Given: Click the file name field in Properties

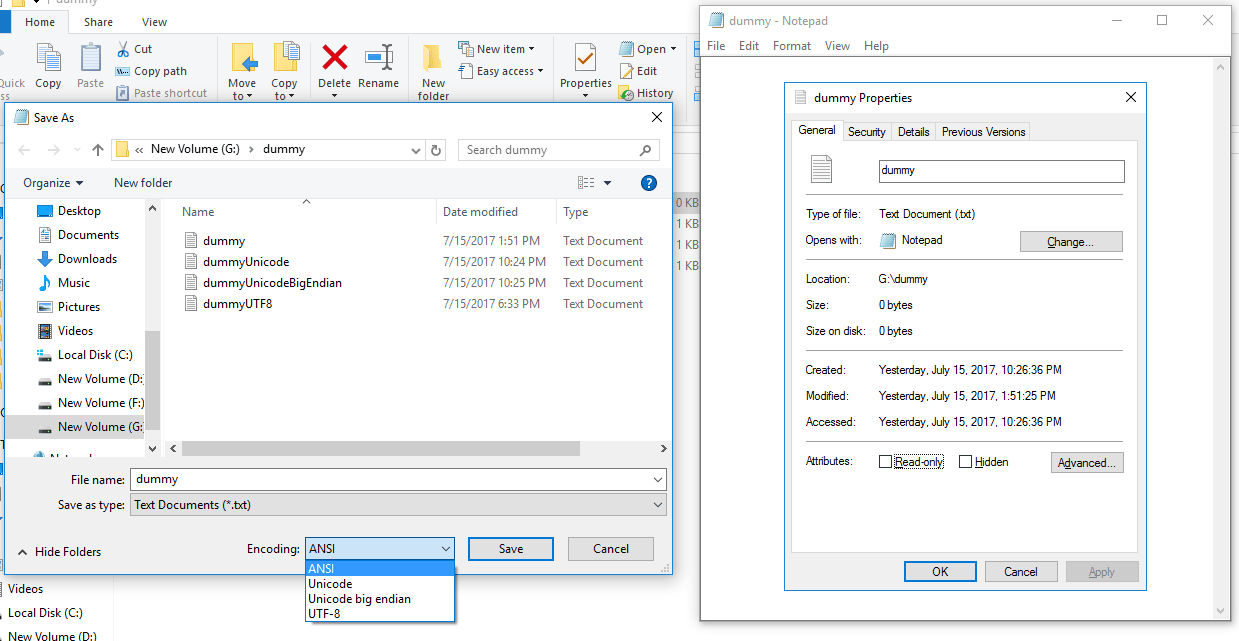Looking at the screenshot, I should point(1001,171).
